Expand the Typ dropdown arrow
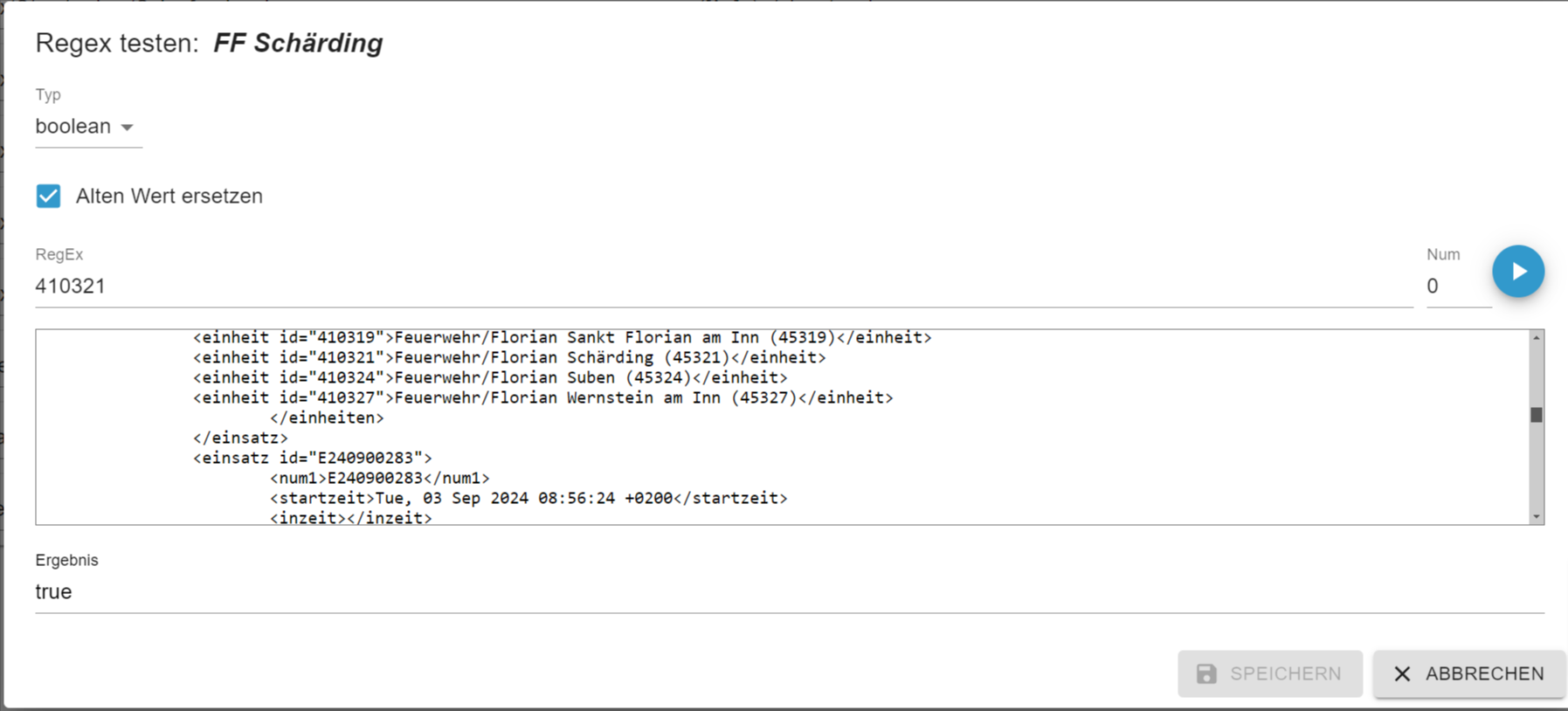This screenshot has height=711, width=1568. [x=128, y=128]
